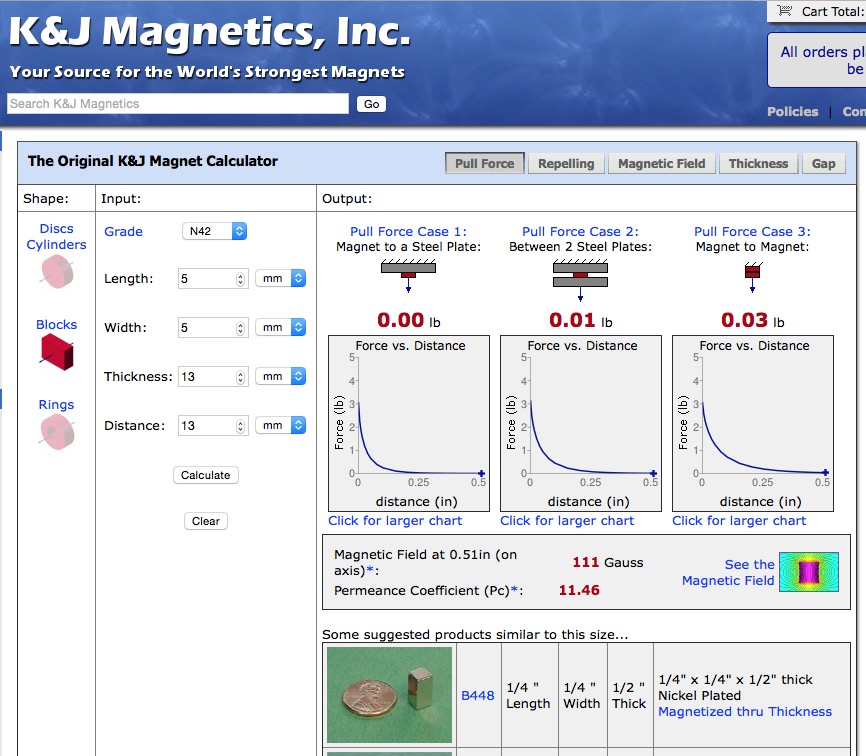866x756 pixels.
Task: Open the Policies link
Action: pos(793,112)
